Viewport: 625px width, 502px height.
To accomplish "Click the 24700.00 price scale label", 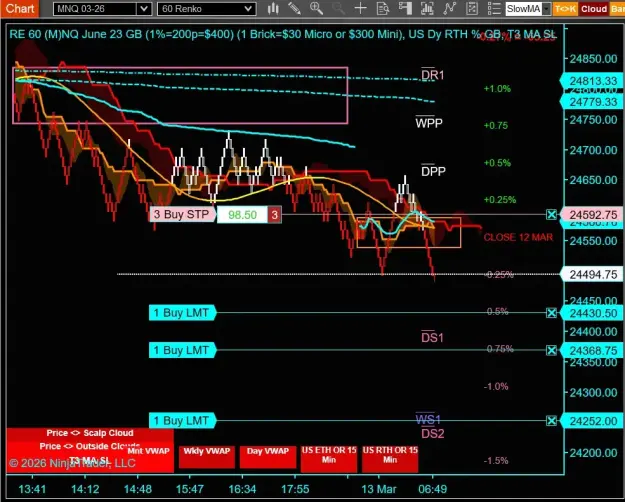I will 593,150.
